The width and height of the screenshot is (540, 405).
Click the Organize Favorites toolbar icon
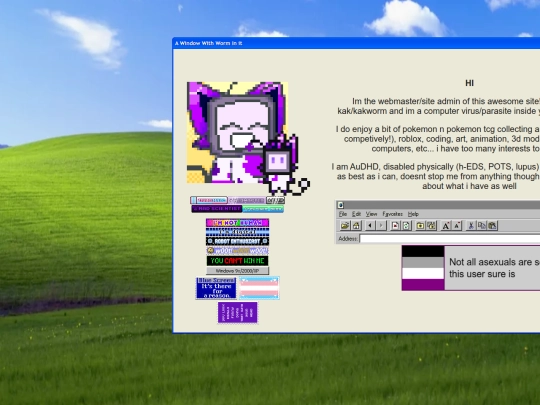coord(432,226)
